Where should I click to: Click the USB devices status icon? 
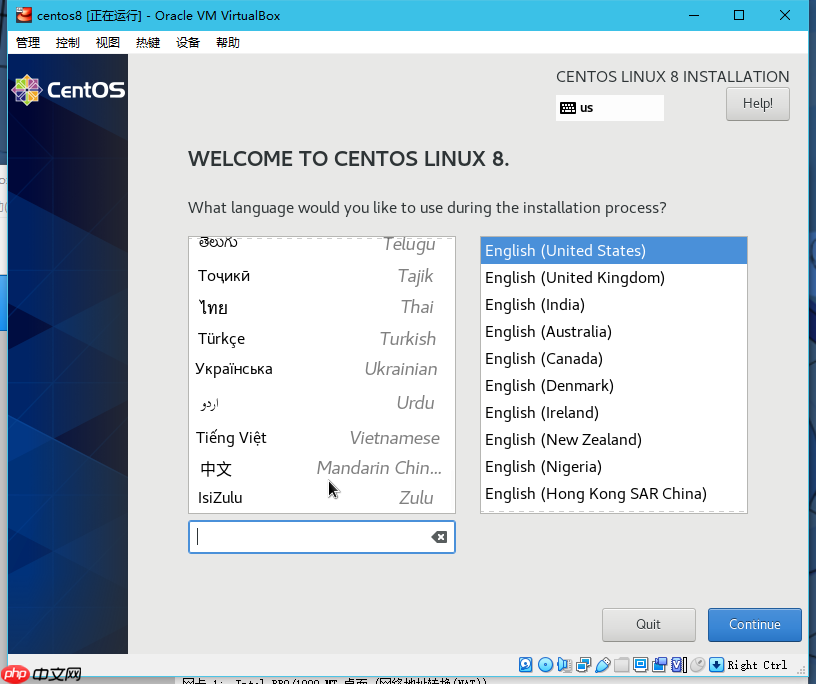click(602, 664)
